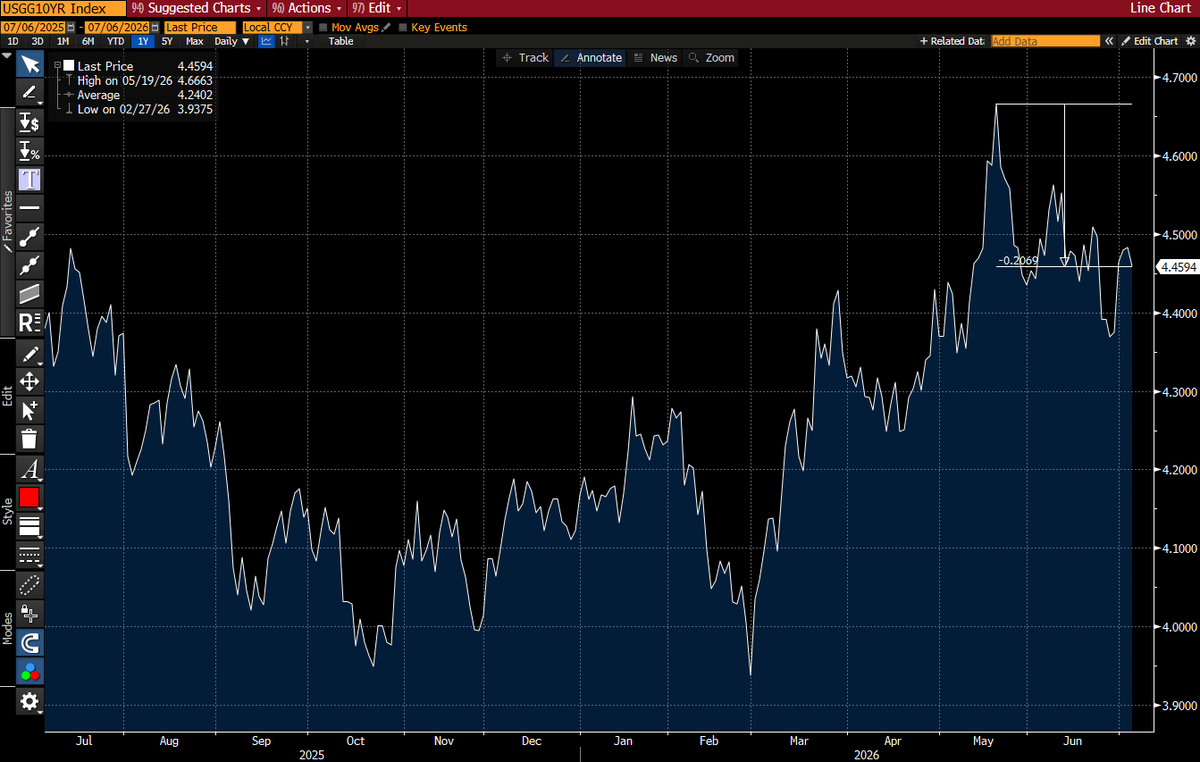
Task: Open the annotation toolbar gear settings
Action: pyautogui.click(x=30, y=701)
